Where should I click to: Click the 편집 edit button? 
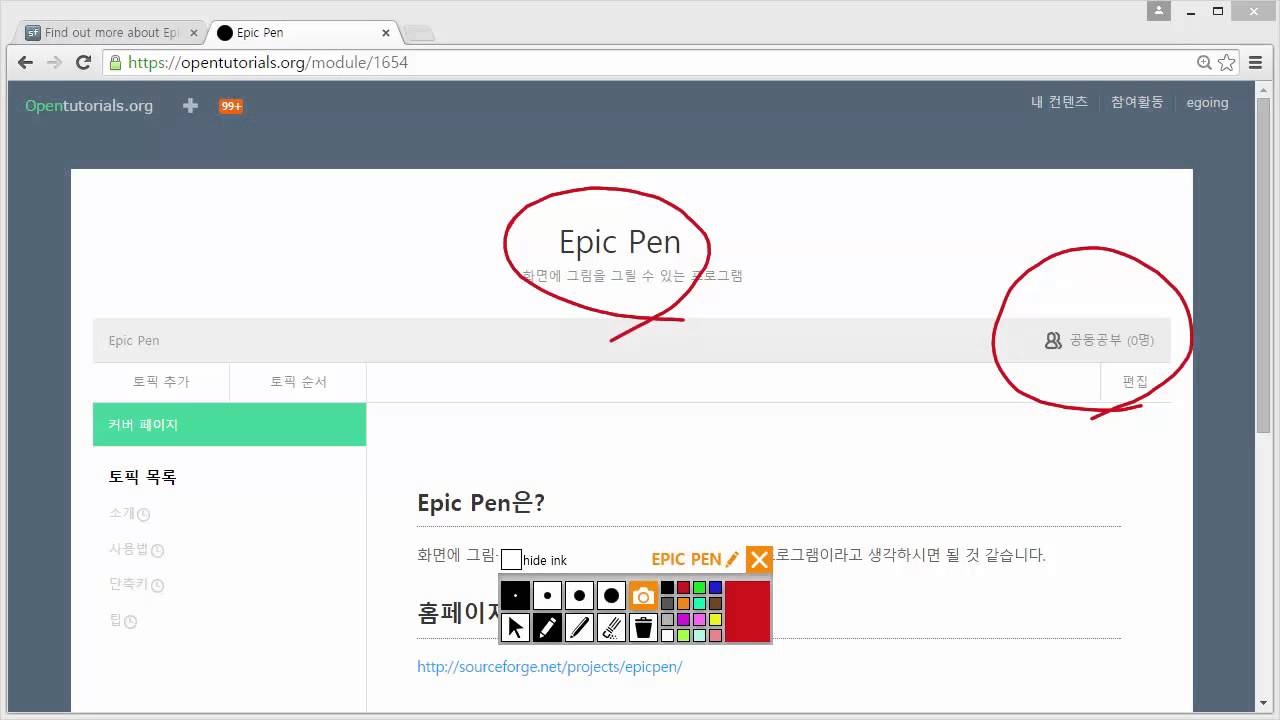point(1135,382)
